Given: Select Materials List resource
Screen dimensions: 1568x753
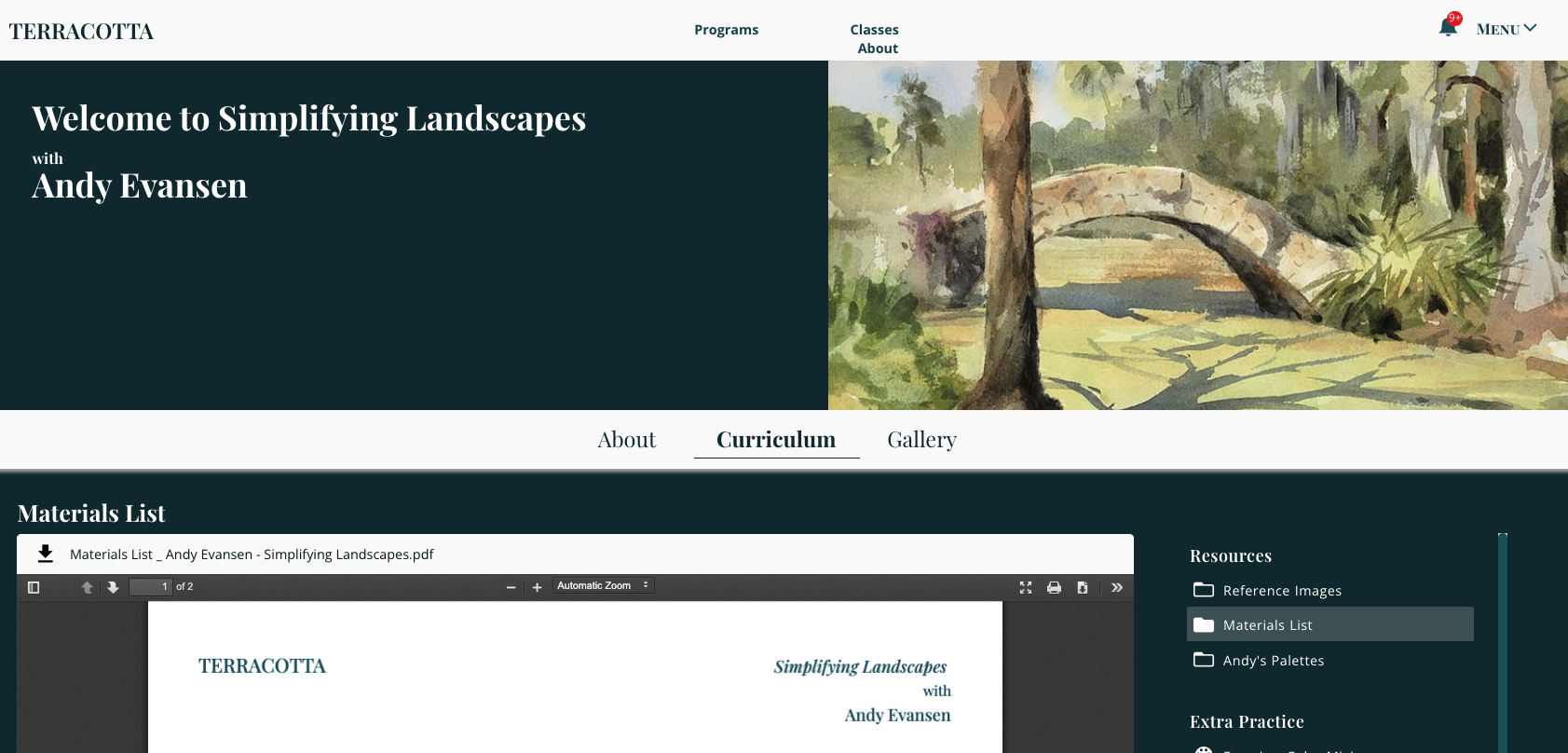Looking at the screenshot, I should point(1329,624).
